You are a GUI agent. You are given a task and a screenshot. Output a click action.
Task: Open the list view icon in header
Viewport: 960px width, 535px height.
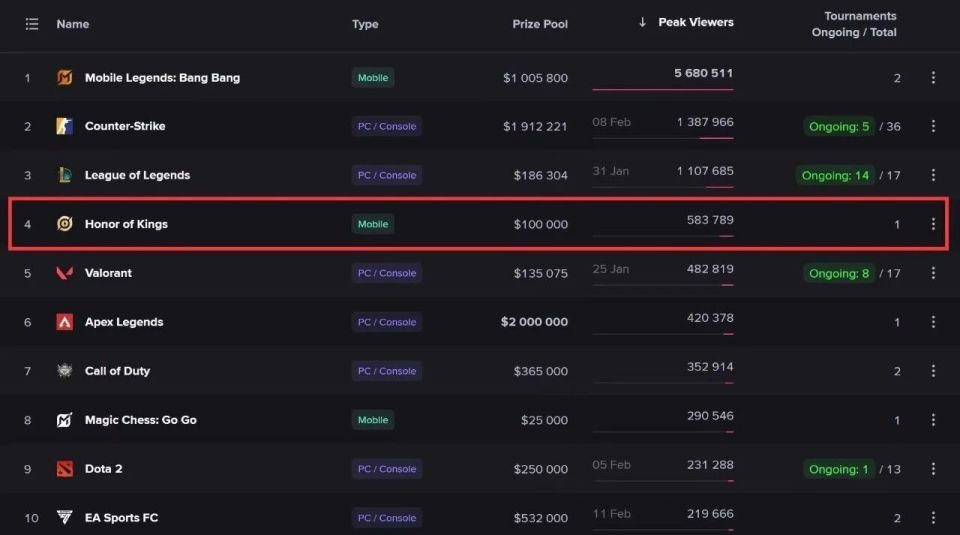tap(31, 24)
